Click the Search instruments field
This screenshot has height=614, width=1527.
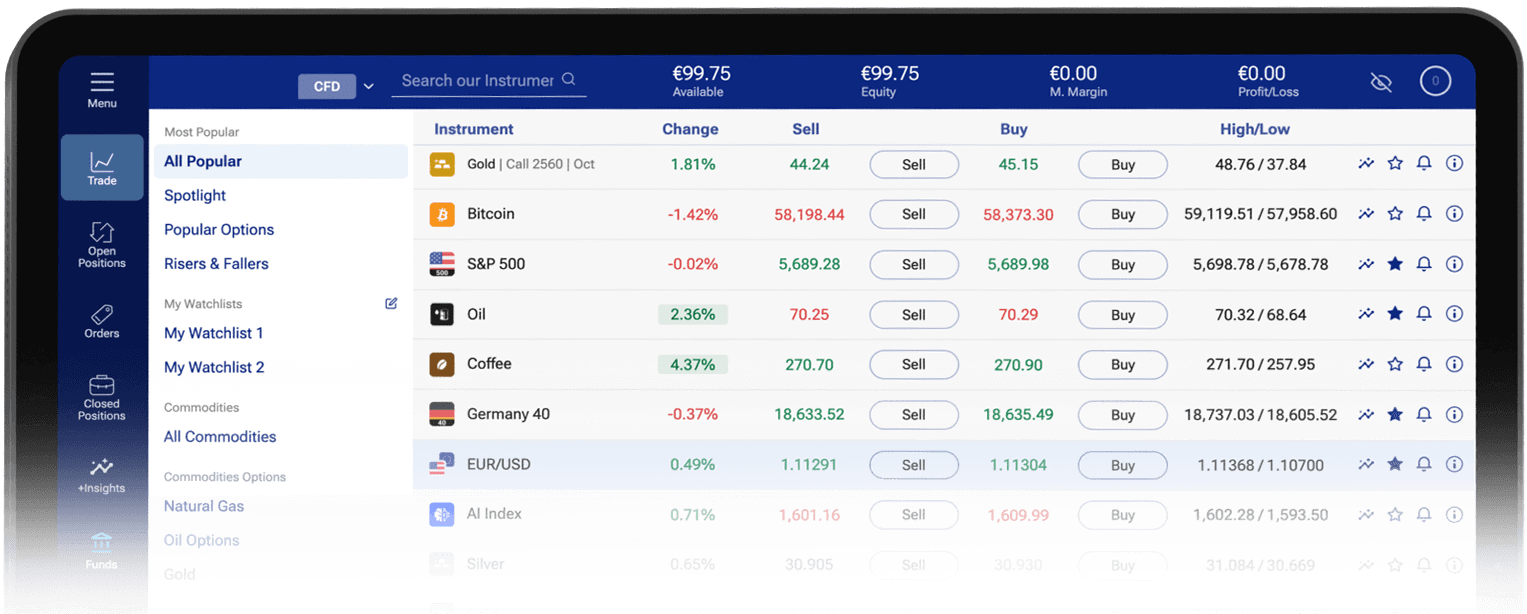point(478,80)
